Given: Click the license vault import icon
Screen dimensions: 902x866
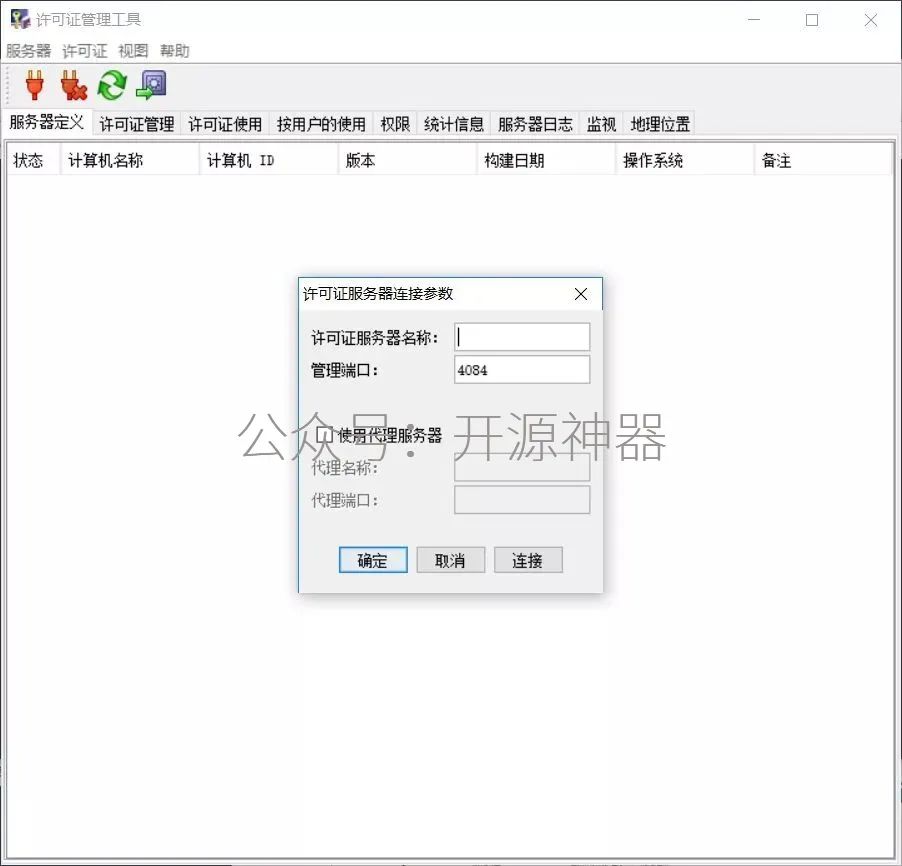Looking at the screenshot, I should click(151, 85).
